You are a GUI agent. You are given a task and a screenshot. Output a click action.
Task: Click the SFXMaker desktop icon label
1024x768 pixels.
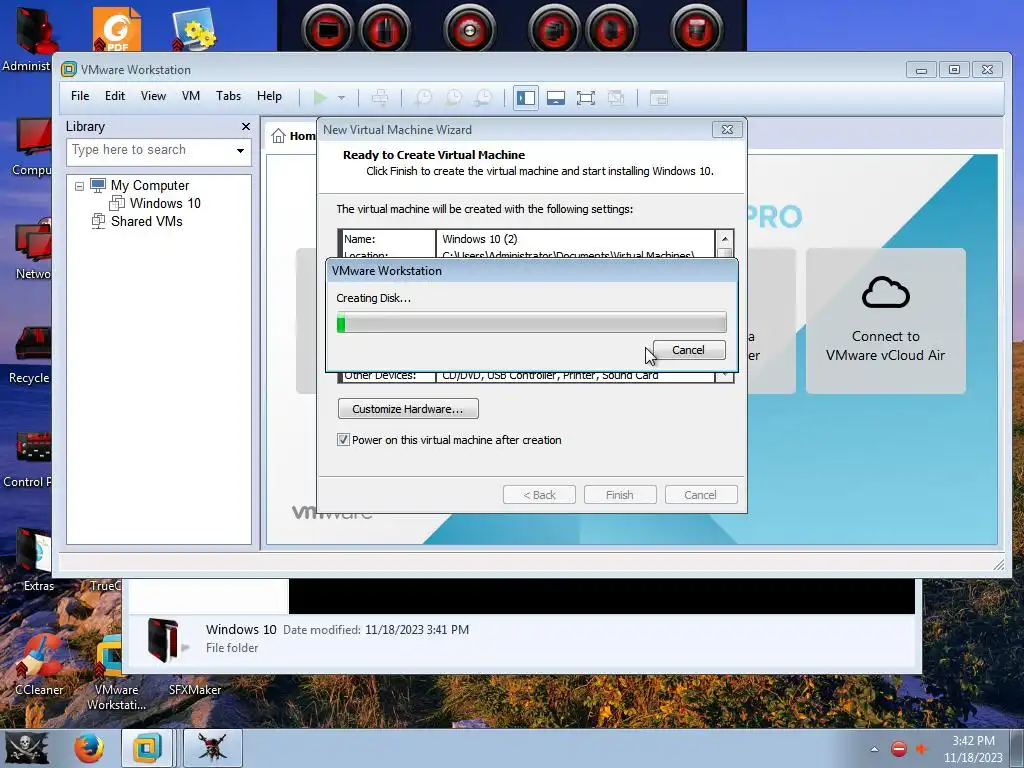[195, 690]
